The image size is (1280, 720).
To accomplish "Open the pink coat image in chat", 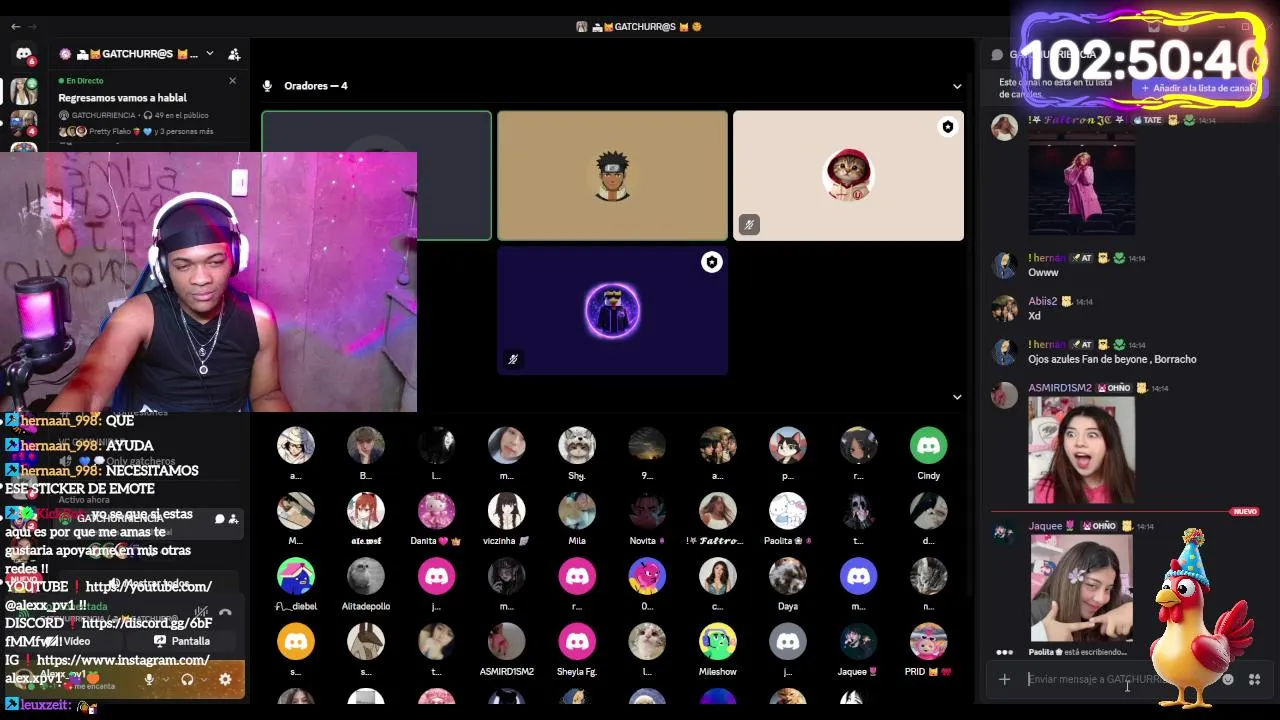I will coord(1081,184).
